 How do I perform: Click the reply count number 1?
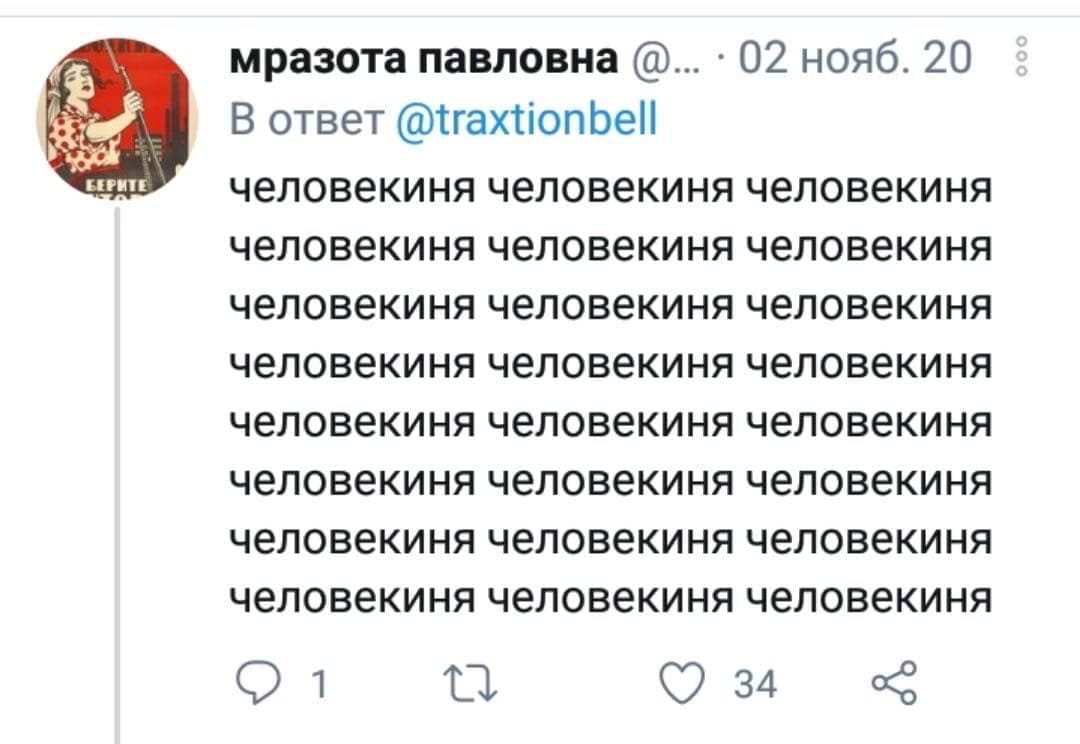[x=318, y=684]
